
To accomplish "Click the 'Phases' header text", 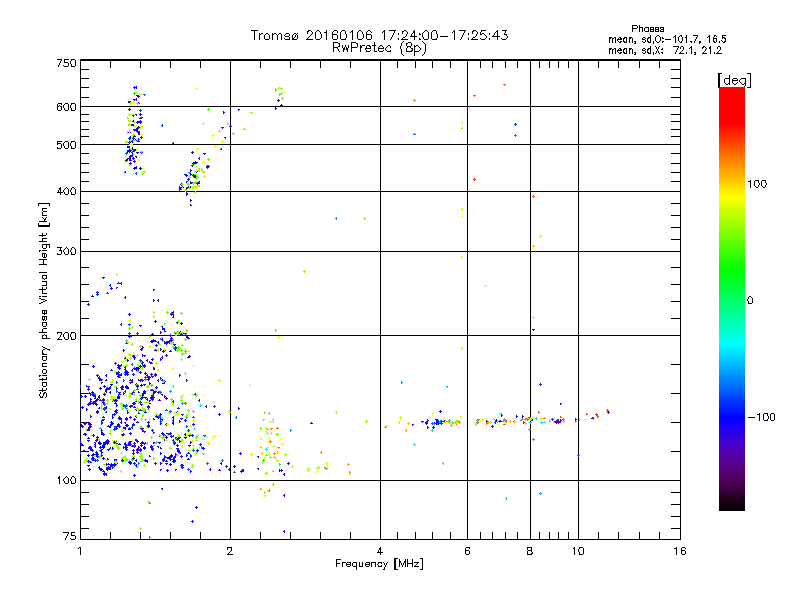I will click(x=647, y=29).
